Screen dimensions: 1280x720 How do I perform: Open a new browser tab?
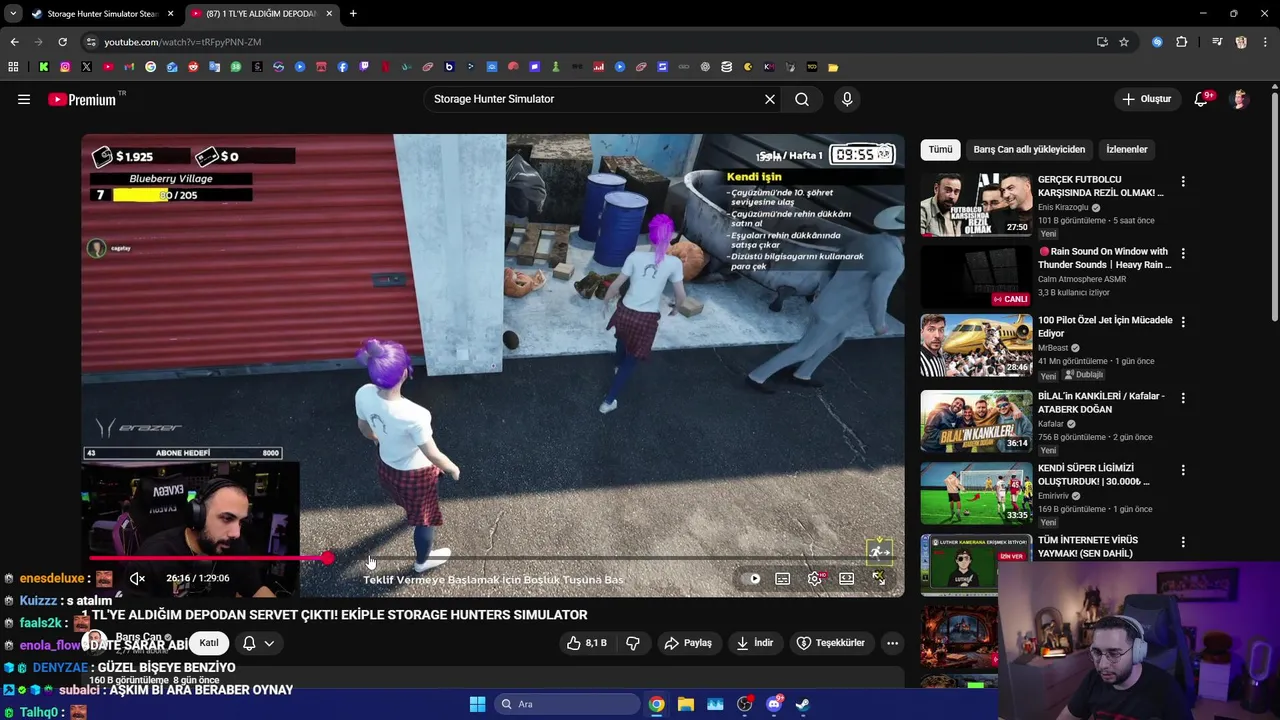[x=353, y=14]
